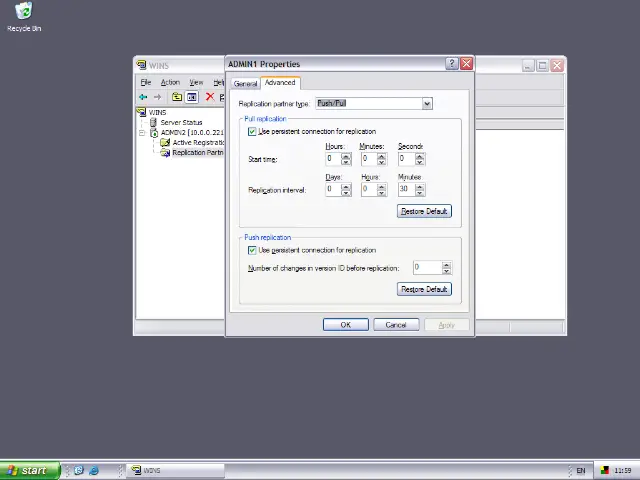This screenshot has width=640, height=480.
Task: Open the Replication partner type dropdown
Action: (427, 104)
